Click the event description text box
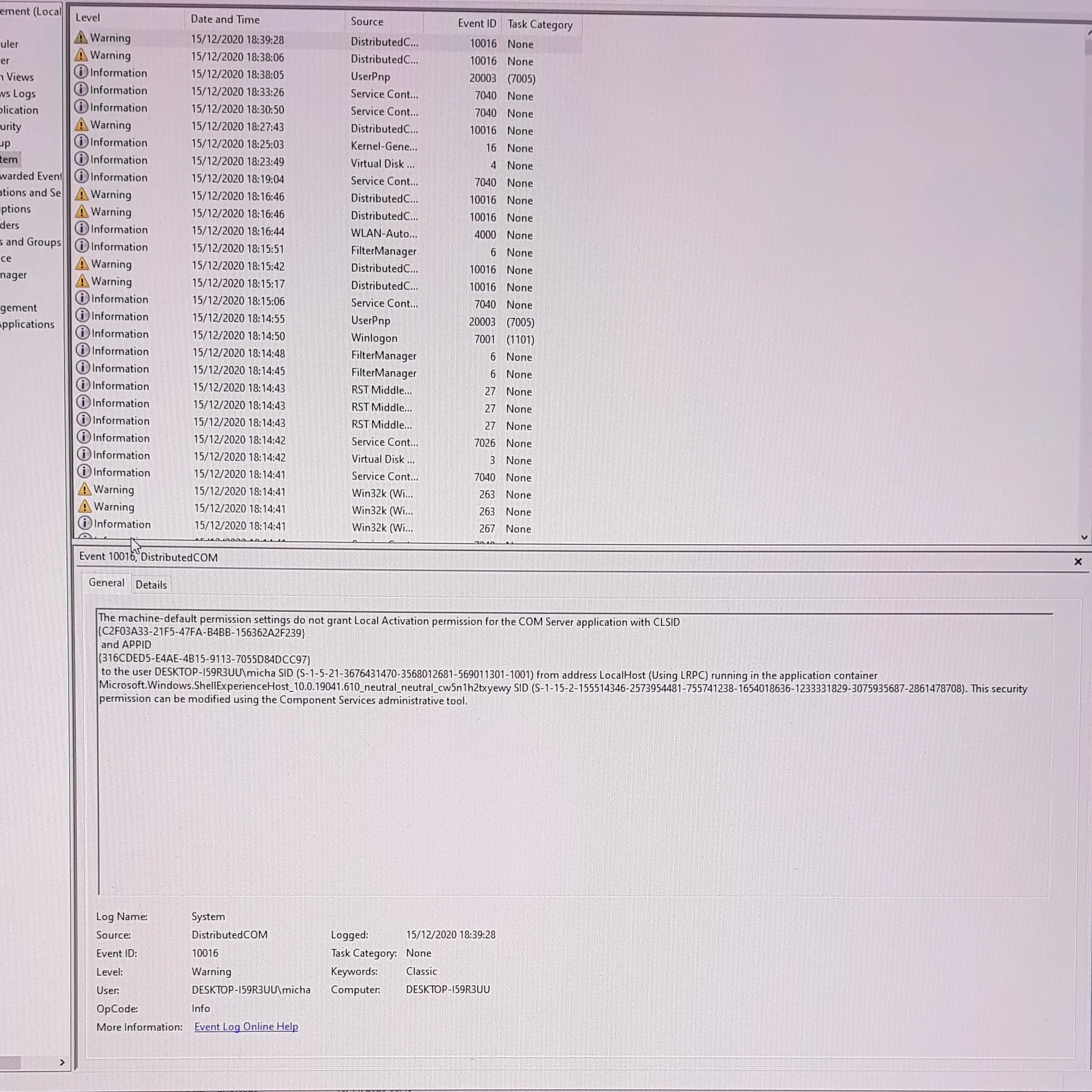Screen dimensions: 1092x1092 (x=573, y=754)
